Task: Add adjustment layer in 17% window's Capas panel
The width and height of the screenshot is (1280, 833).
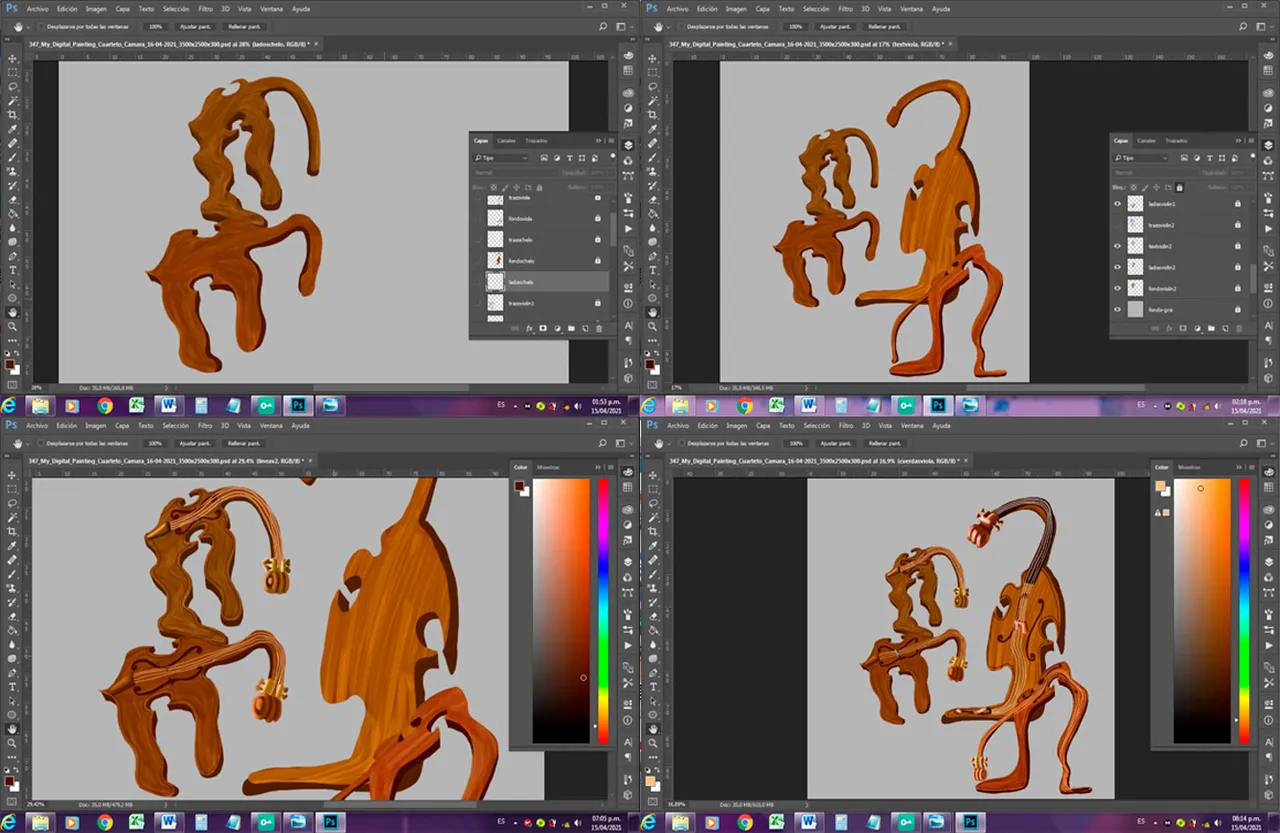Action: pos(1198,328)
